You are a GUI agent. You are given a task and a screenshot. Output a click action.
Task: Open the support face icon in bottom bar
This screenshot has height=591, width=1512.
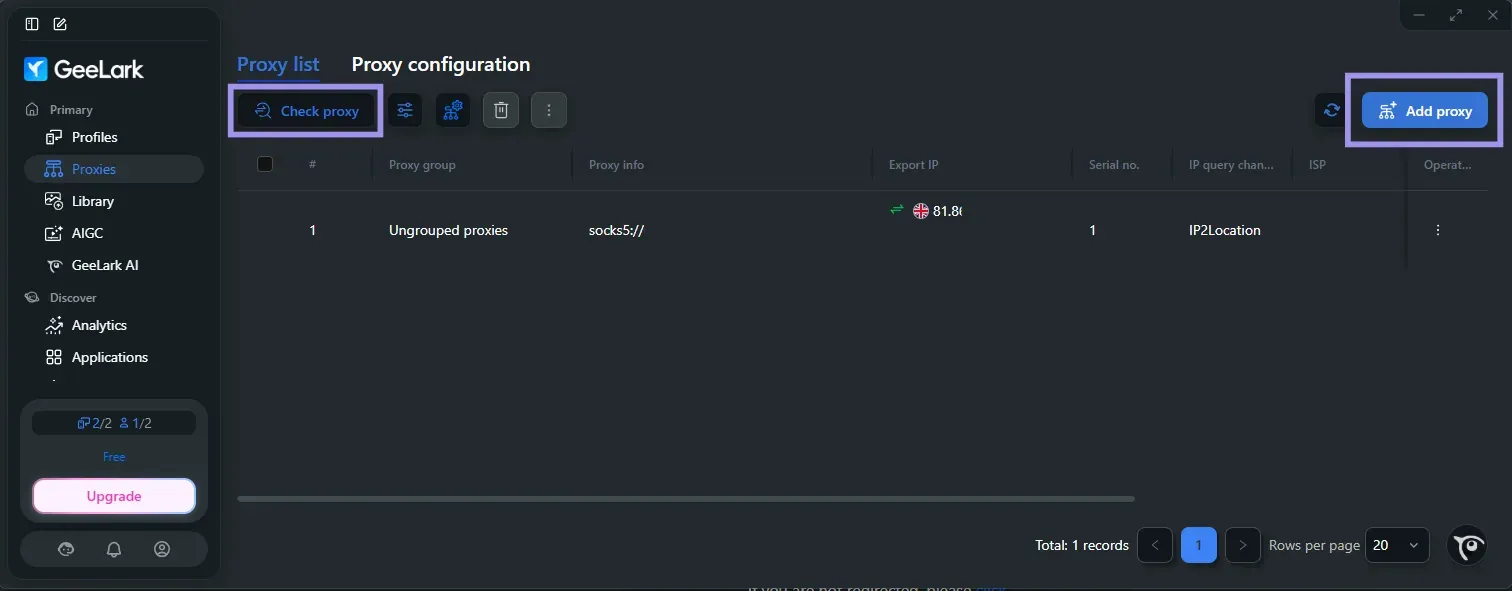click(x=66, y=549)
